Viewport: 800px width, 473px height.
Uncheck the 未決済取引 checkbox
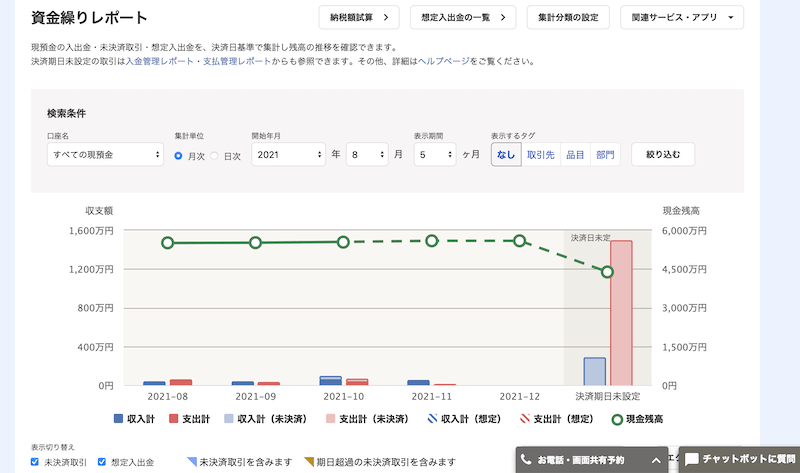tap(35, 462)
